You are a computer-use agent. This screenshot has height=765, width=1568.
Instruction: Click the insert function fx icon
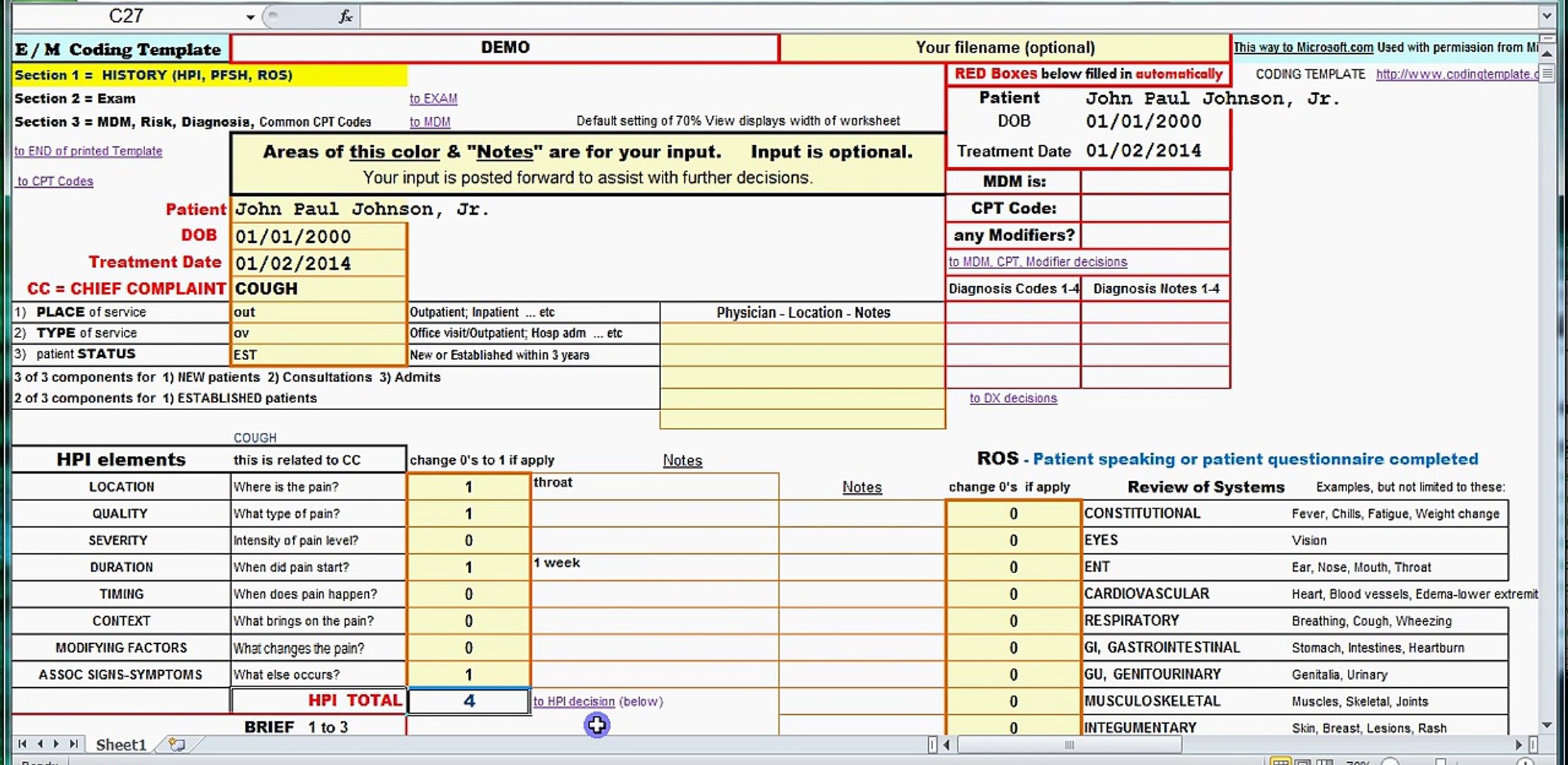click(345, 16)
